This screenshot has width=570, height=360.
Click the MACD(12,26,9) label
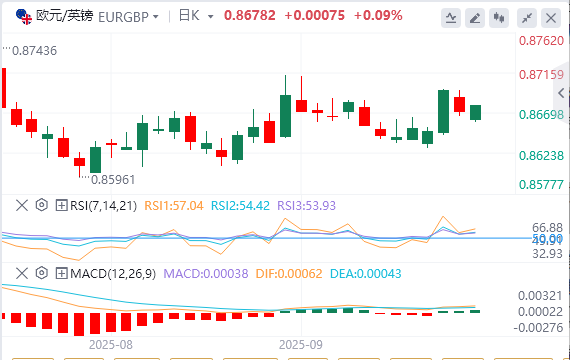click(x=113, y=273)
